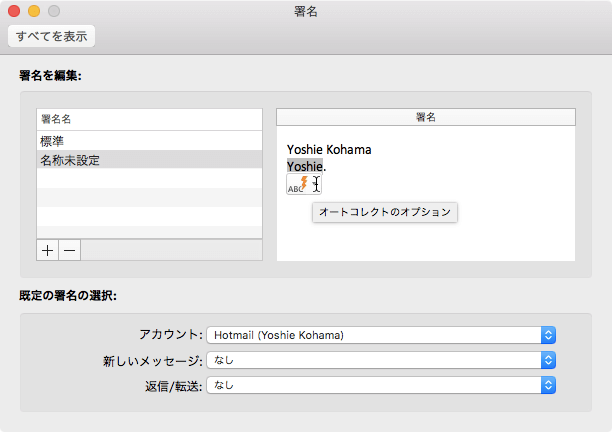612x432 pixels.
Task: Click the 署名名 column header
Action: point(150,118)
